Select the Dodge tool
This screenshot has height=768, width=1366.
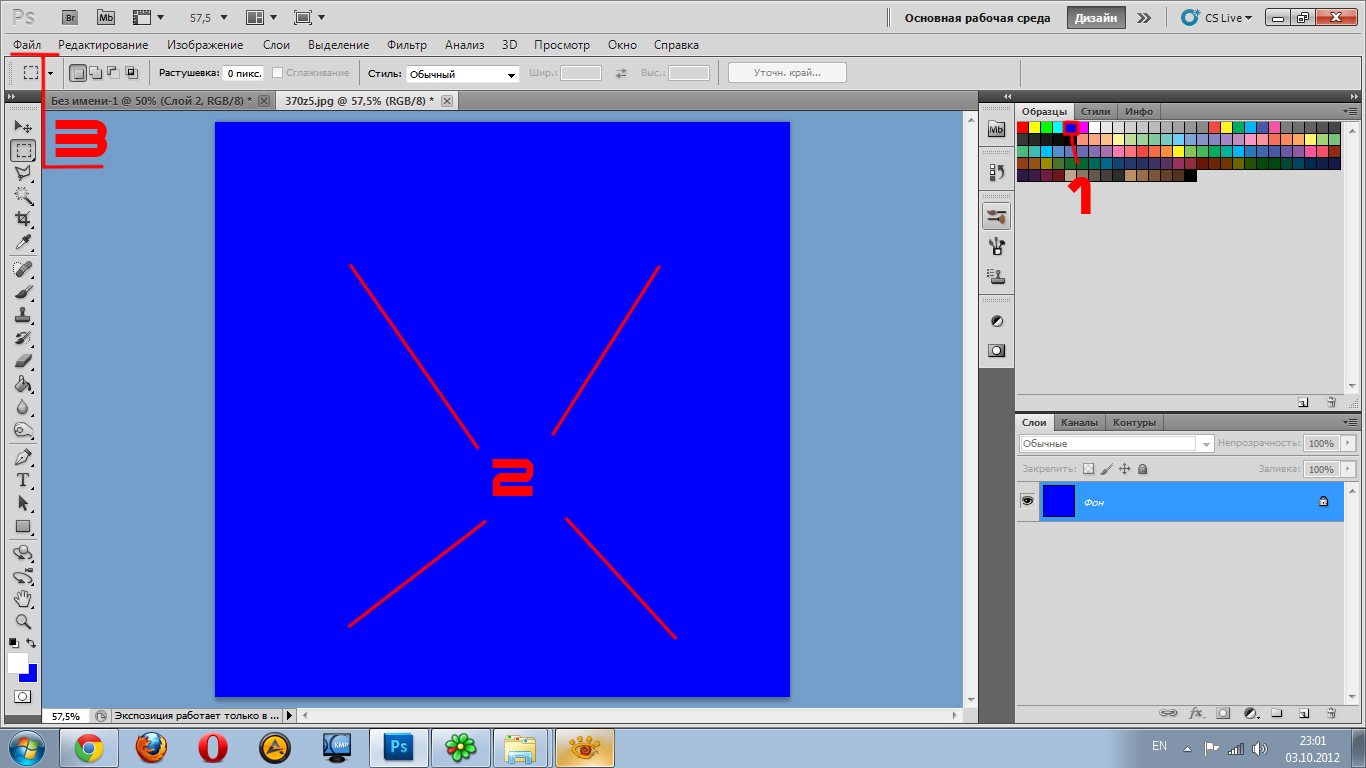click(x=23, y=431)
